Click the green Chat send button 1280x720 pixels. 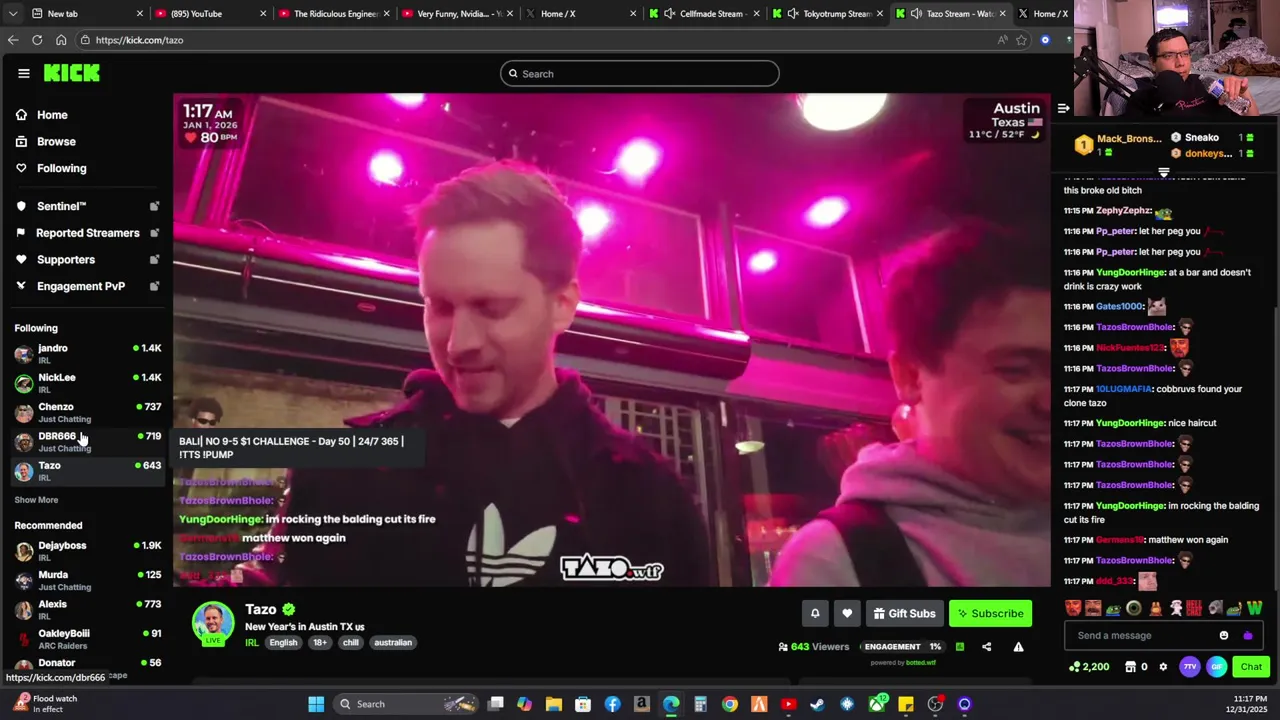tap(1251, 667)
